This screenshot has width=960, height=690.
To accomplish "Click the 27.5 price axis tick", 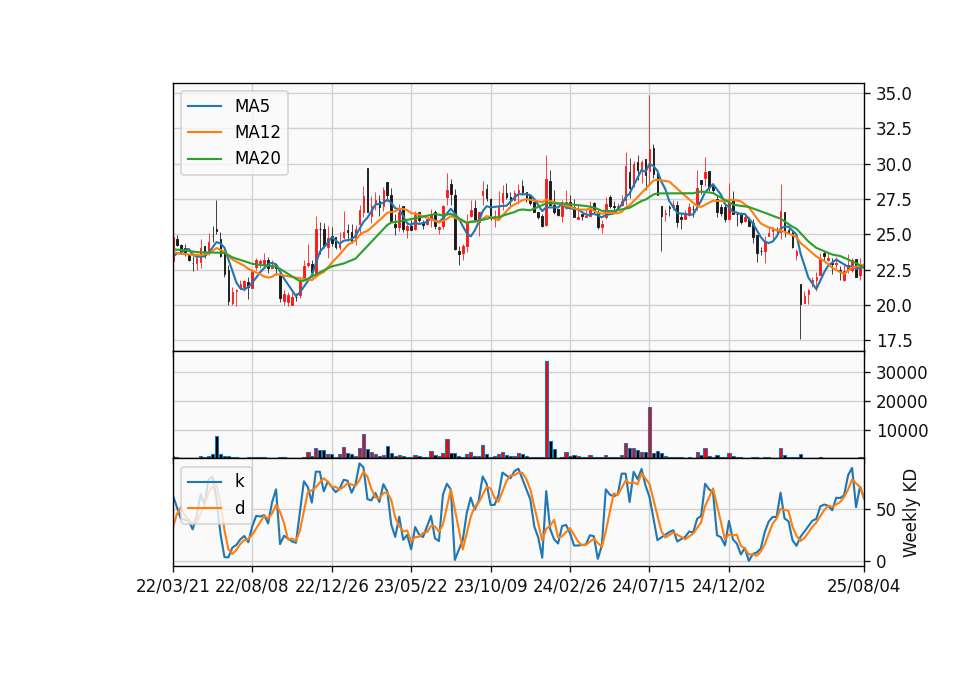I will [x=894, y=200].
